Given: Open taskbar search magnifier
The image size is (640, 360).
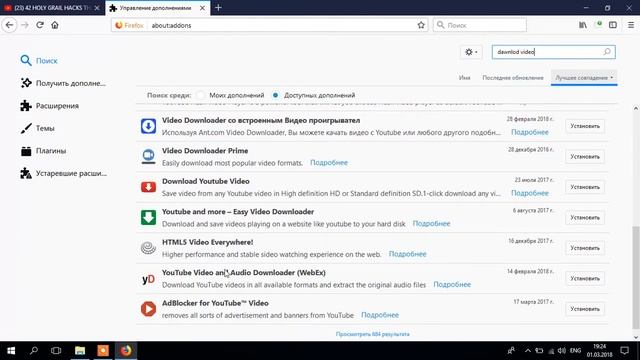Looking at the screenshot, I should [x=34, y=351].
